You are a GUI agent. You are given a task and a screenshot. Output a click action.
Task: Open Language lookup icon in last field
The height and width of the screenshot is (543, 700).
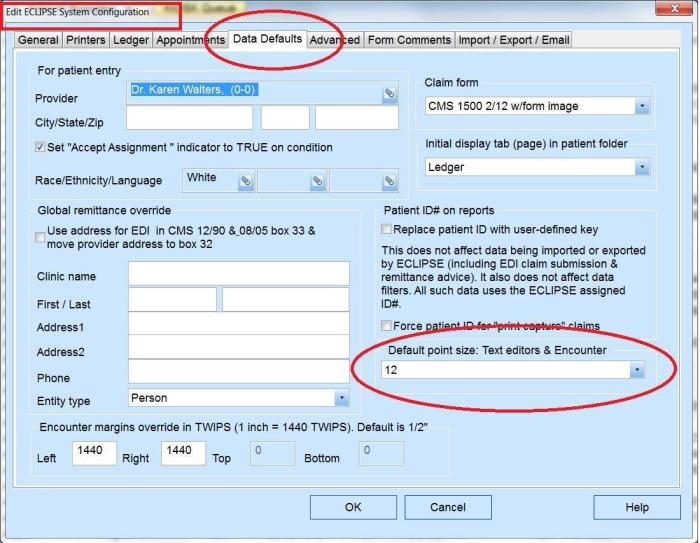coord(389,181)
